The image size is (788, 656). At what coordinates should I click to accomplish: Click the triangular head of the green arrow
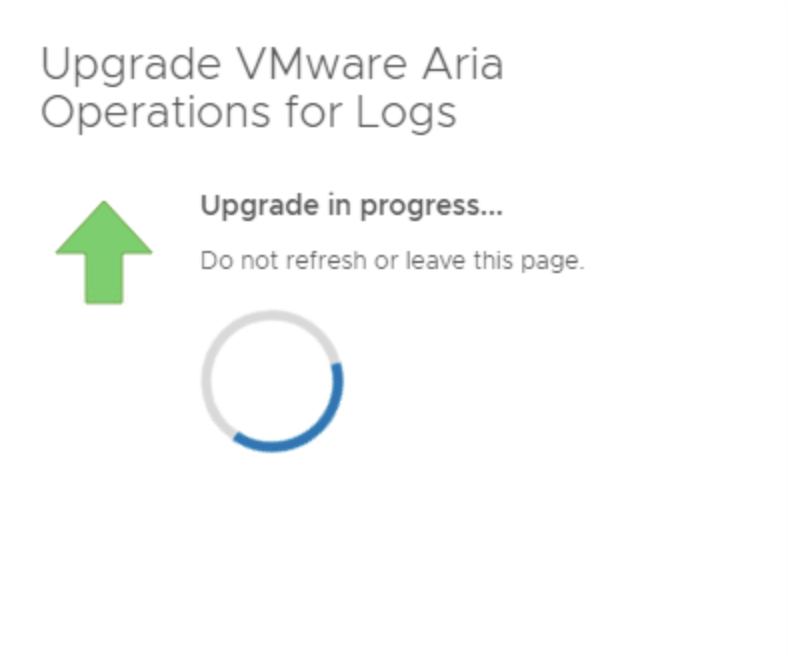[x=104, y=229]
